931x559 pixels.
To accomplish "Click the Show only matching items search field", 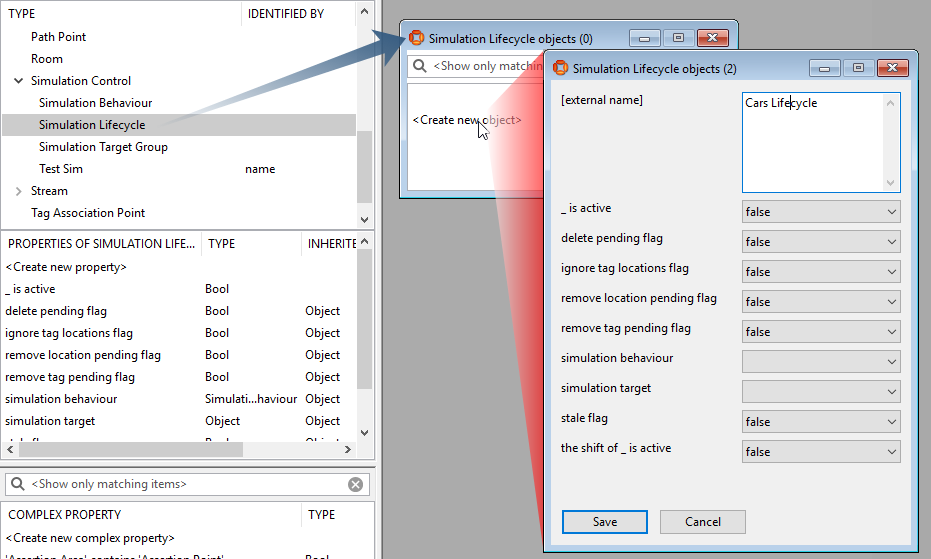I will 187,484.
